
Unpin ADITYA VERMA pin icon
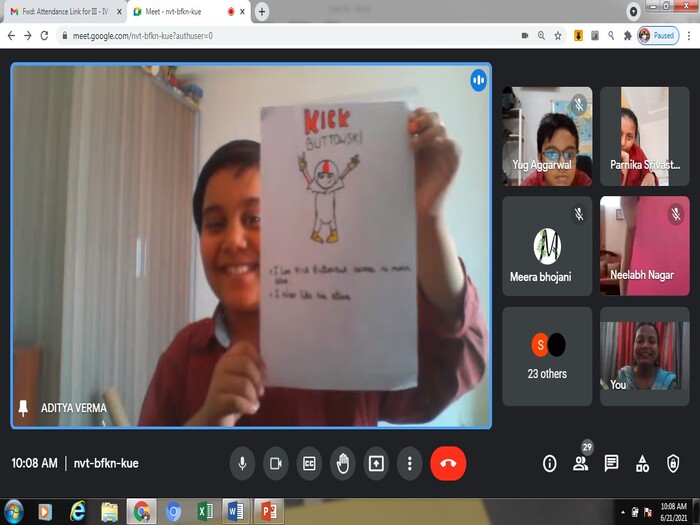click(x=23, y=408)
